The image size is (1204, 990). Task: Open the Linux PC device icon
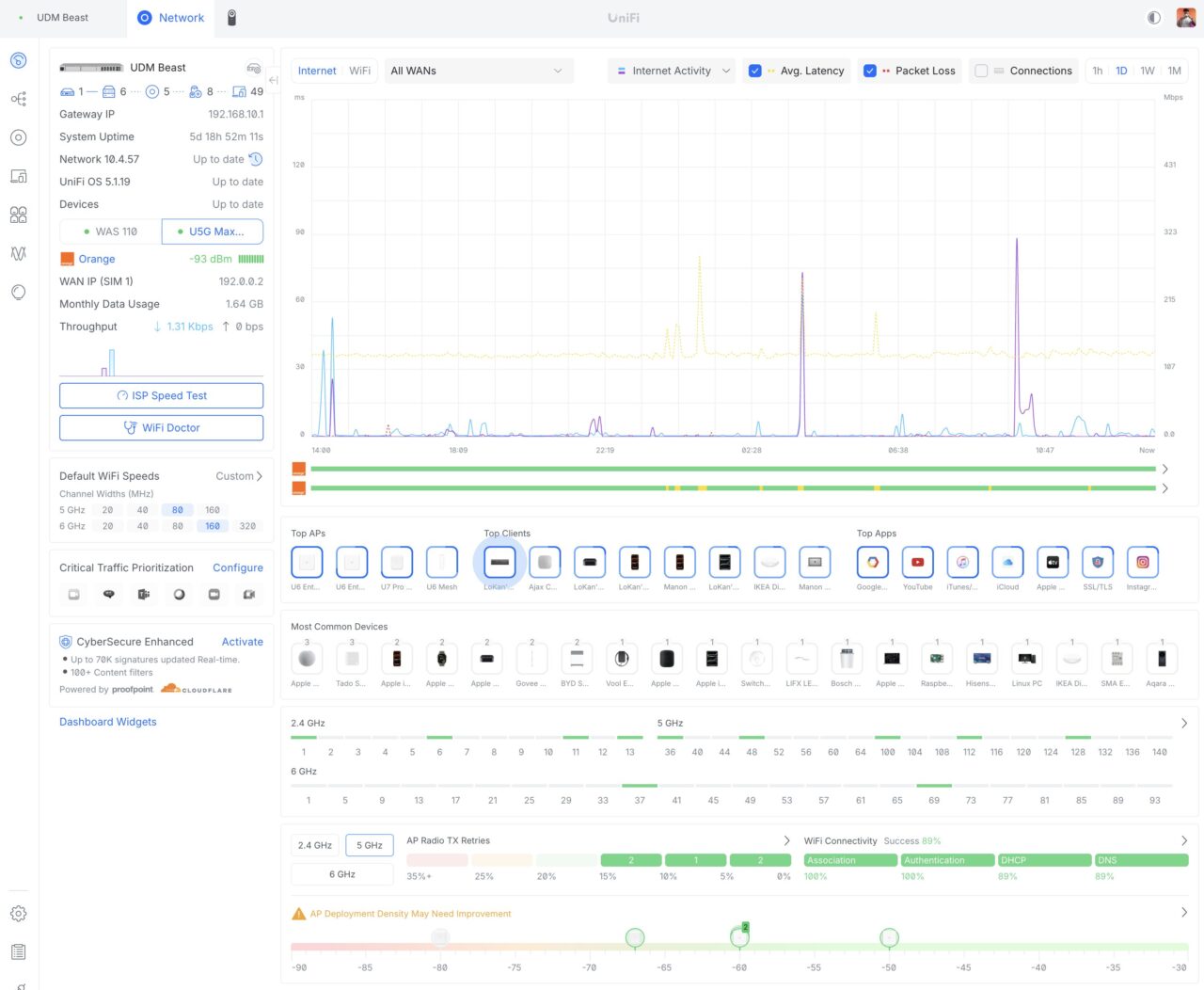click(1027, 659)
